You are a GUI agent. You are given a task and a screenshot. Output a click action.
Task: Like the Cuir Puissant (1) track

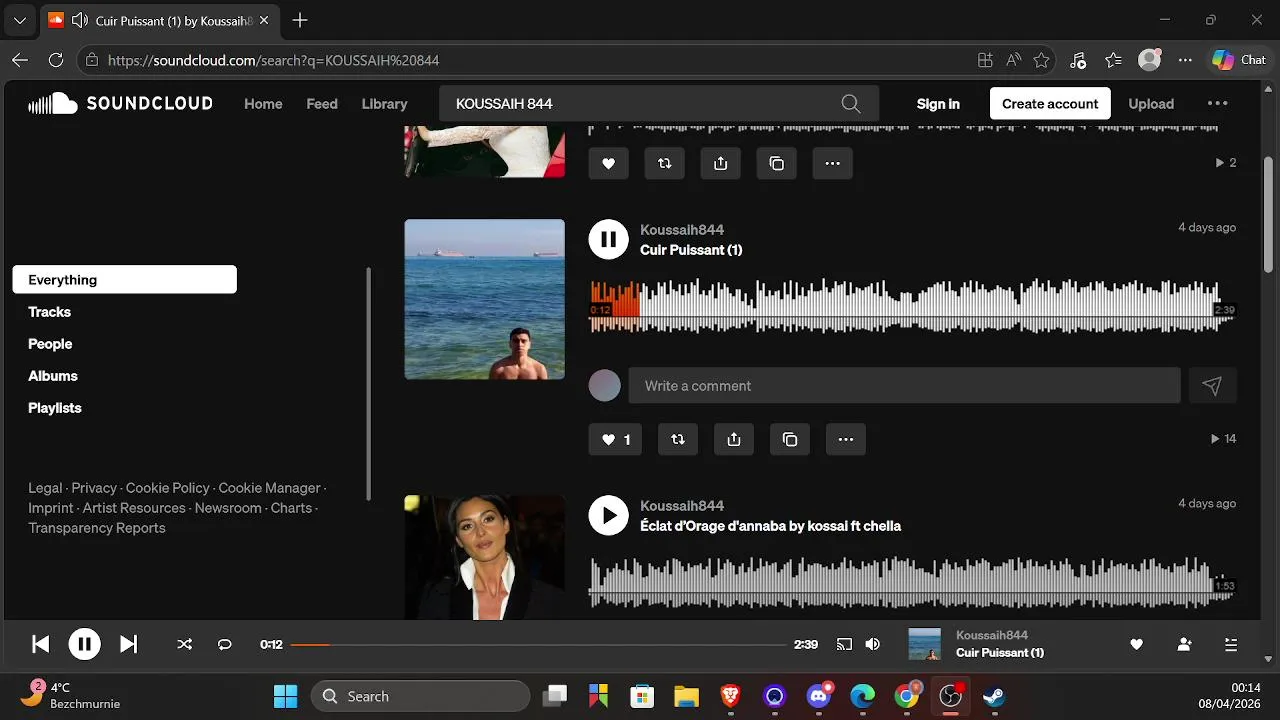(x=615, y=439)
